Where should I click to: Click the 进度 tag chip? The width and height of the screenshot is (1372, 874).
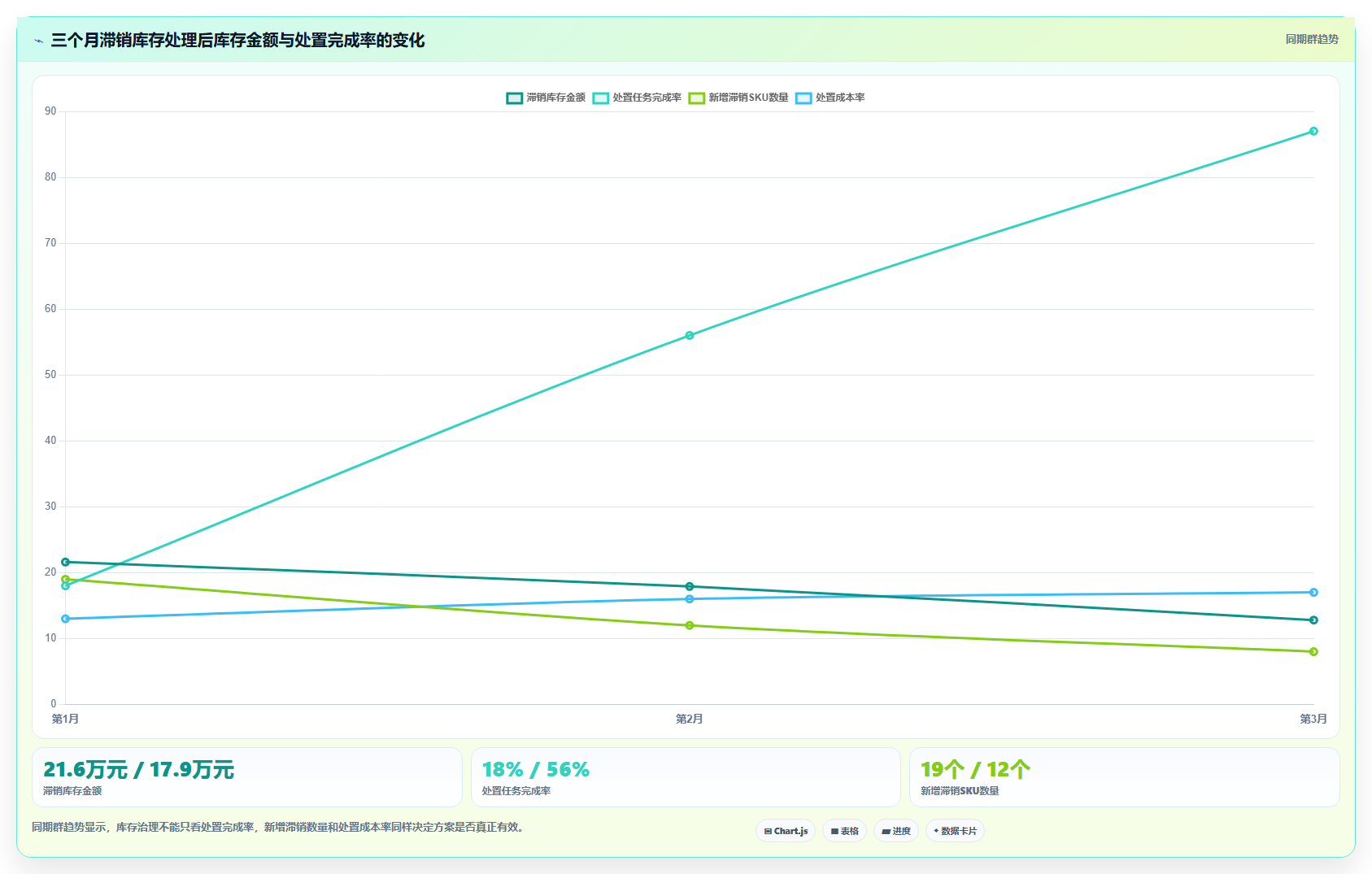(896, 831)
